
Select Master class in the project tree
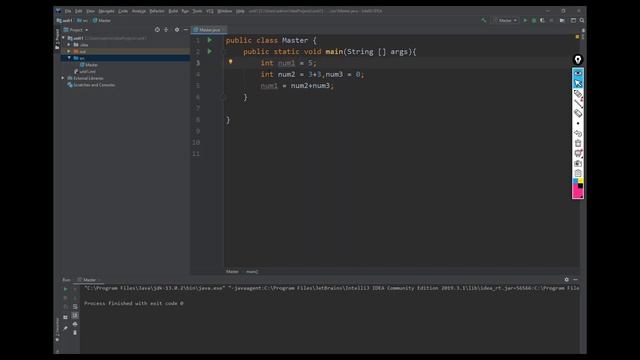tap(89, 65)
